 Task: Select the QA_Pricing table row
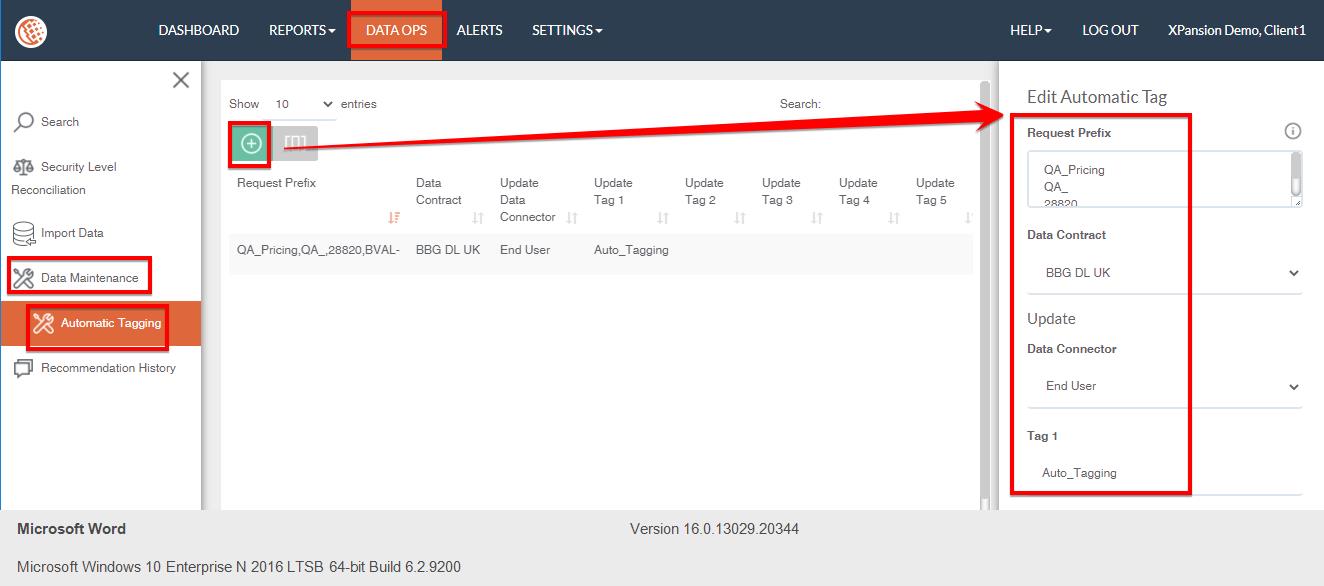(600, 250)
